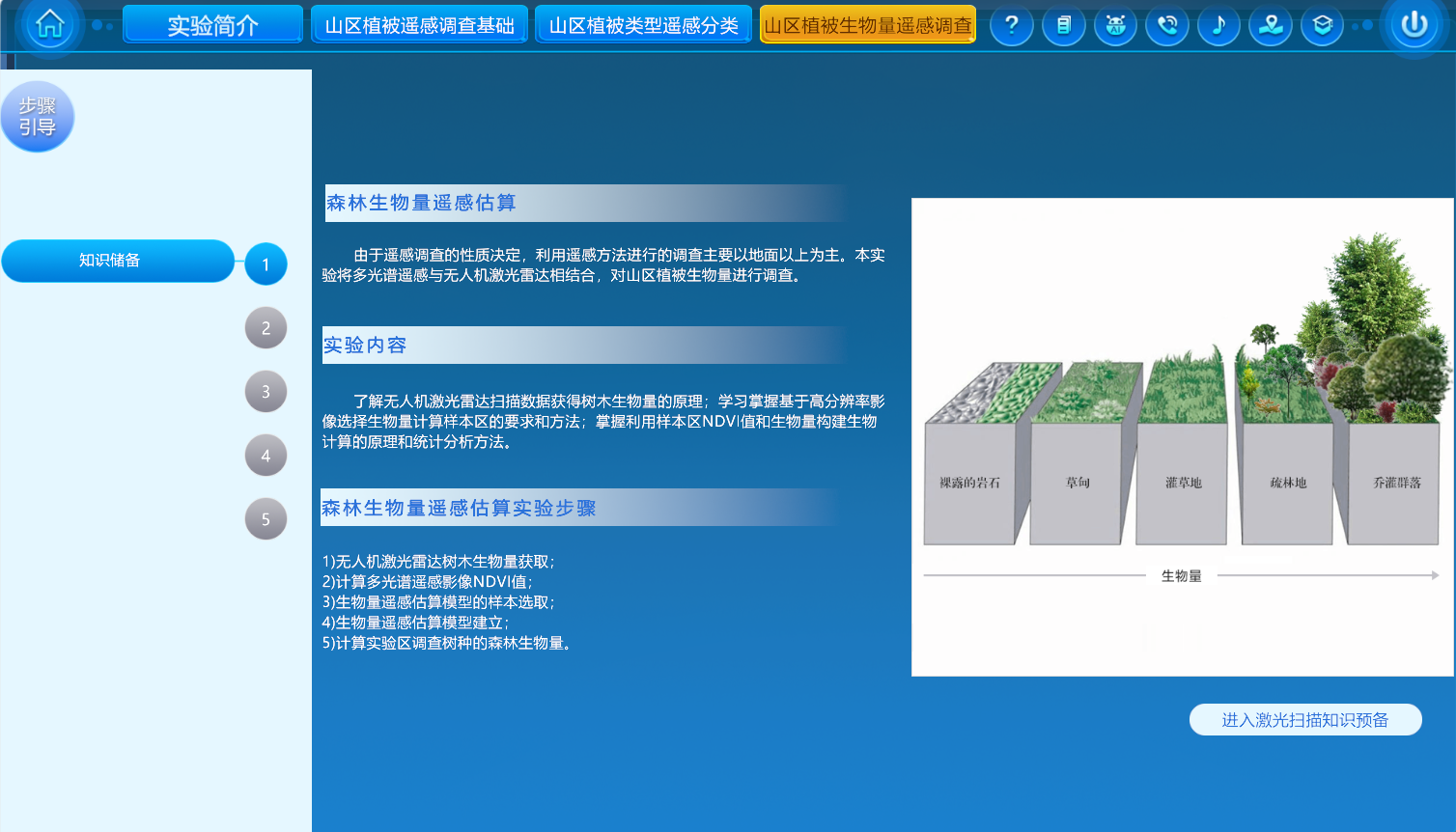Click 进入激光扫描知识预备 button
Image resolution: width=1456 pixels, height=832 pixels.
point(1304,720)
